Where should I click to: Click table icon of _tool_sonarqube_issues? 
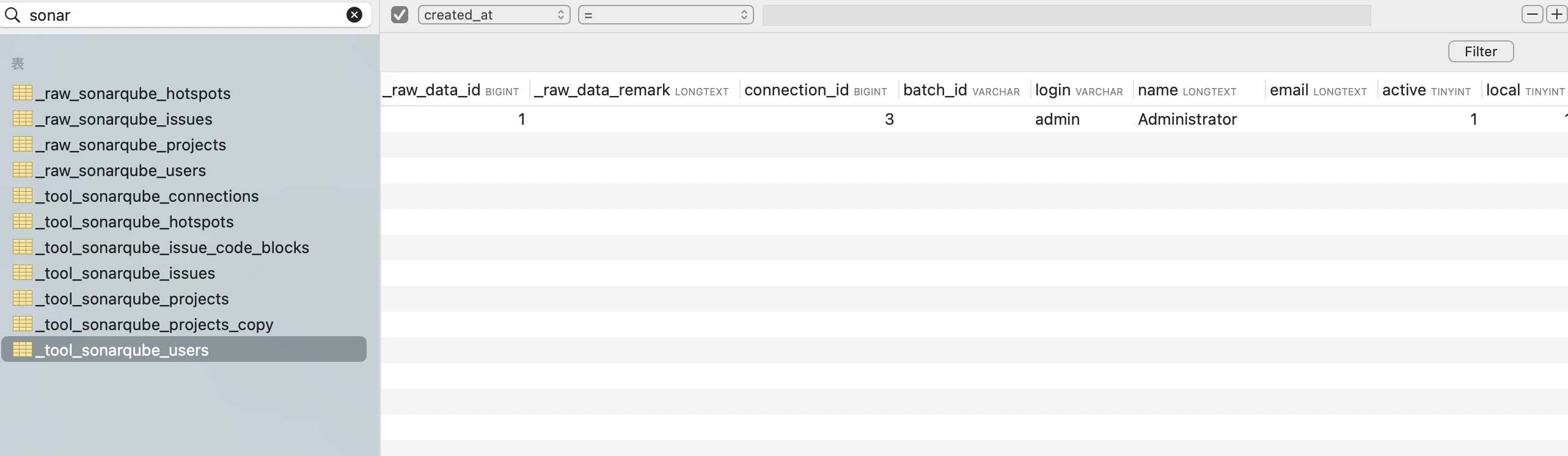pyautogui.click(x=23, y=273)
